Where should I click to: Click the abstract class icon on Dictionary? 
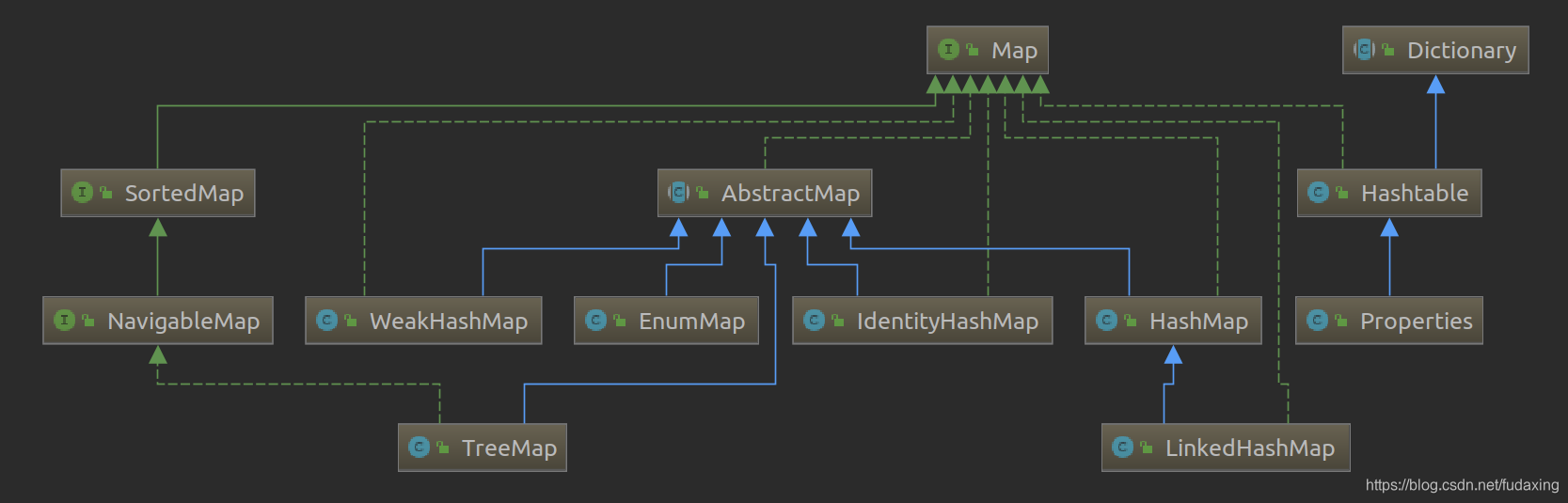pyautogui.click(x=1364, y=49)
